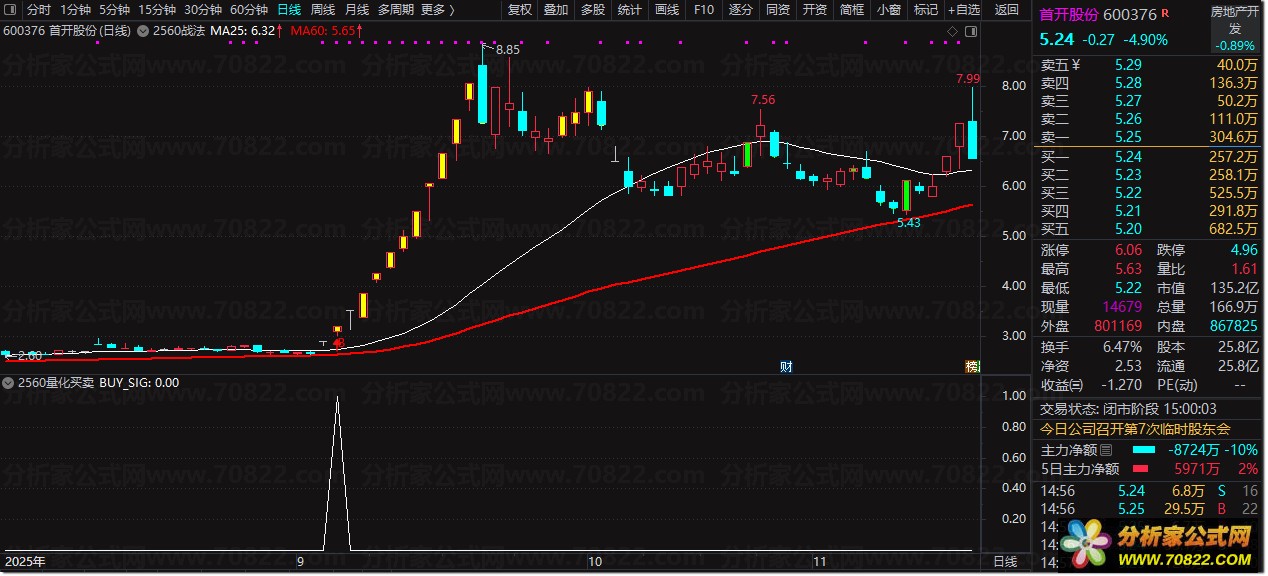This screenshot has height=576, width=1268.
Task: Toggle the 简框 simple frame mode
Action: [852, 10]
